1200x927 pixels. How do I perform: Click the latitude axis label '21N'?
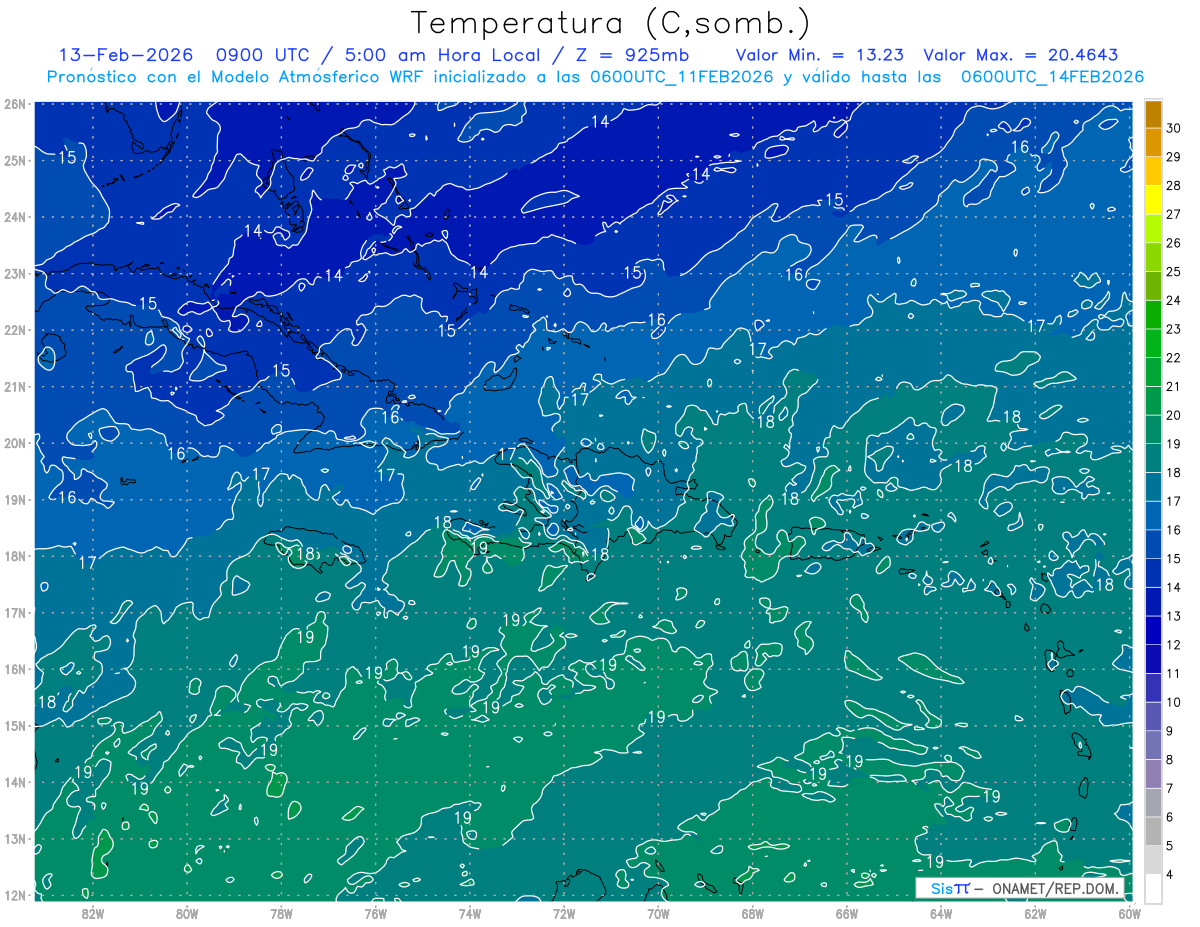pos(15,386)
